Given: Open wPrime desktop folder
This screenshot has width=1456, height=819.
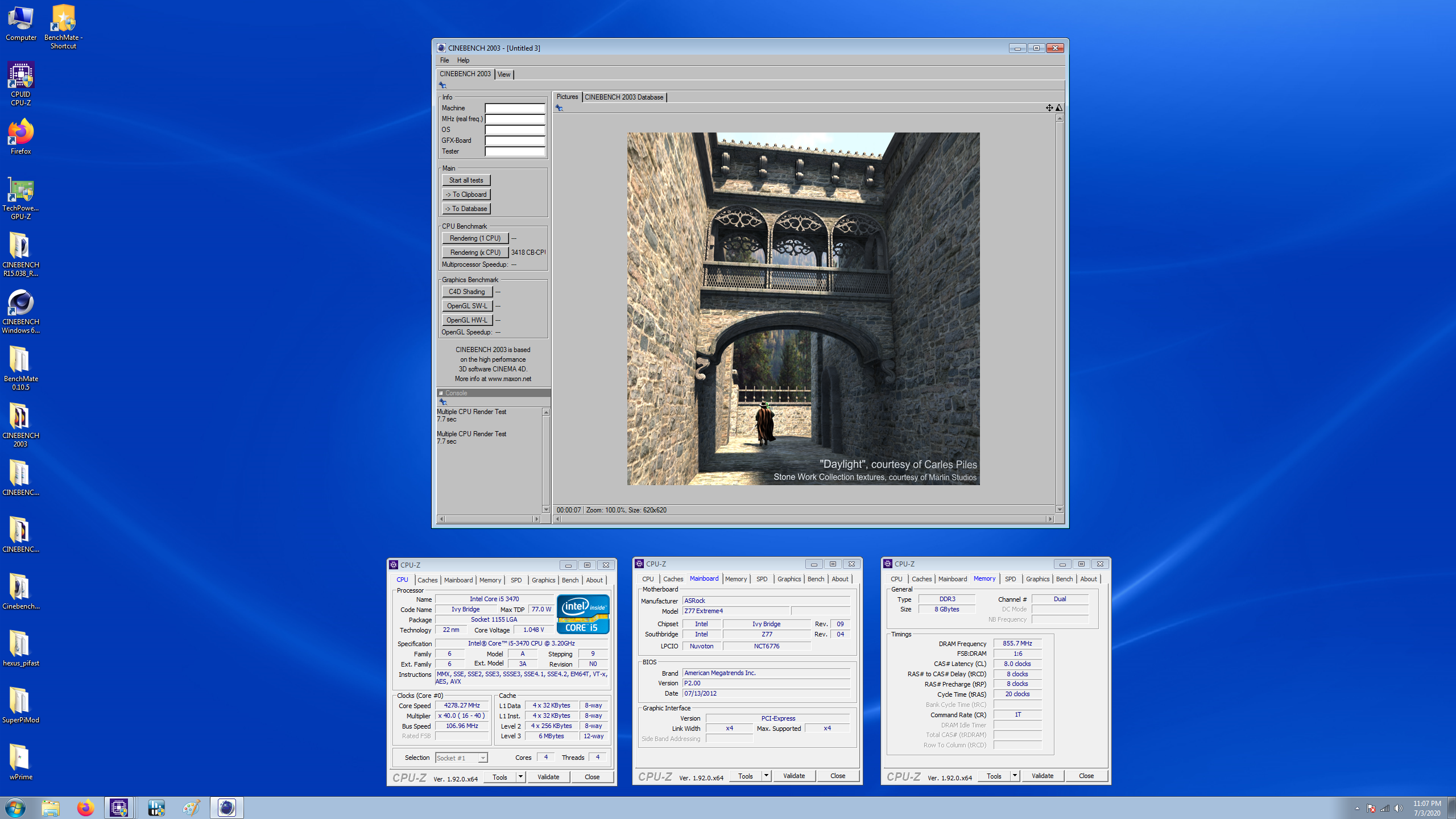Looking at the screenshot, I should tap(21, 762).
